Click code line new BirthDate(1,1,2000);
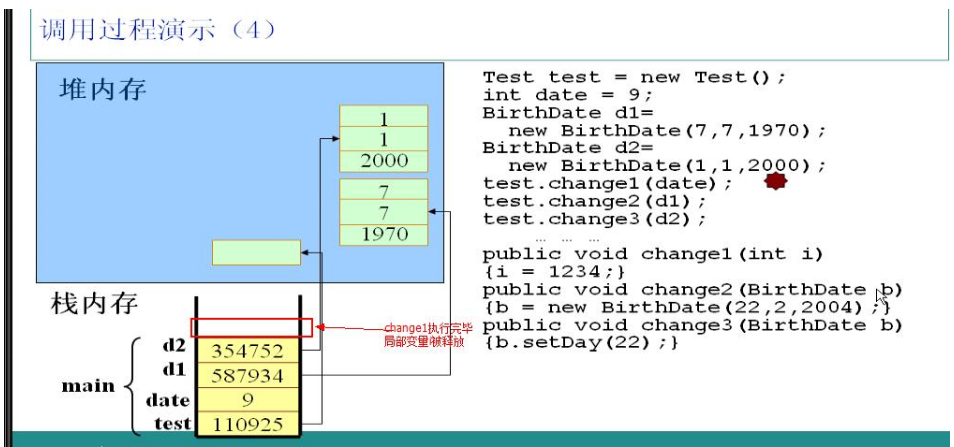This screenshot has height=447, width=954. coord(668,165)
